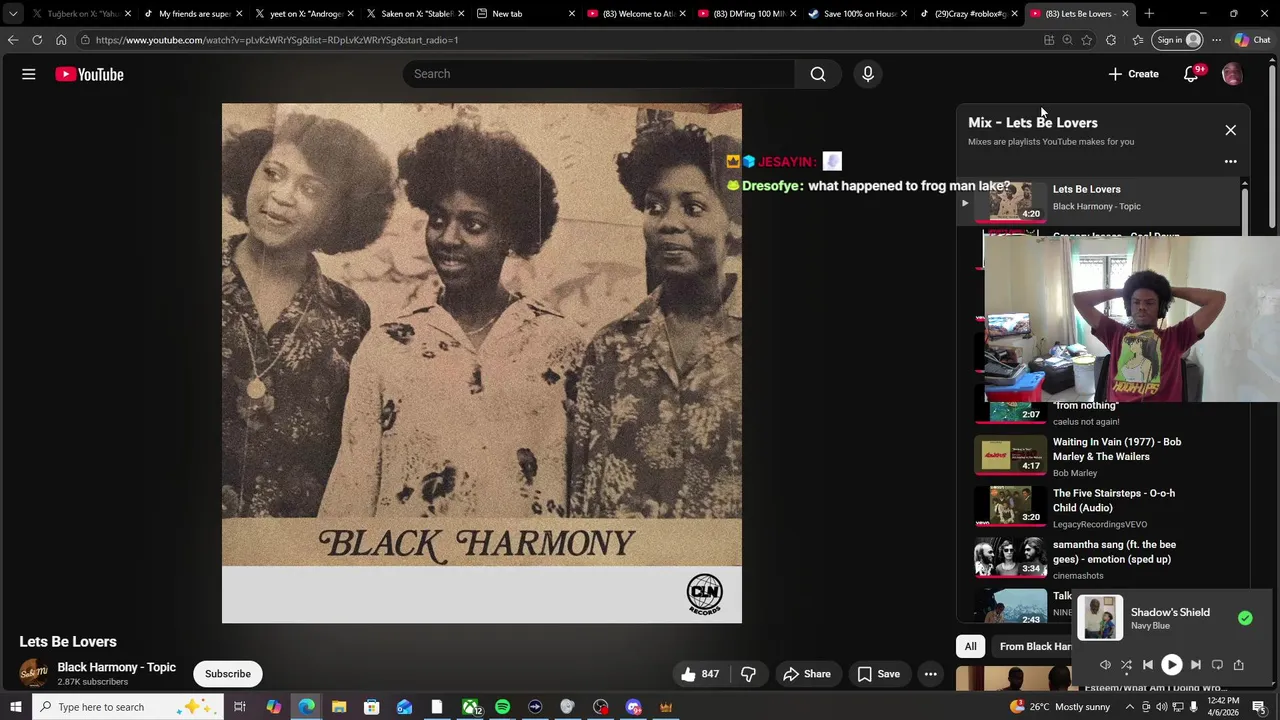Toggle repeat in Spotify mini player
The image size is (1280, 720).
point(1217,665)
